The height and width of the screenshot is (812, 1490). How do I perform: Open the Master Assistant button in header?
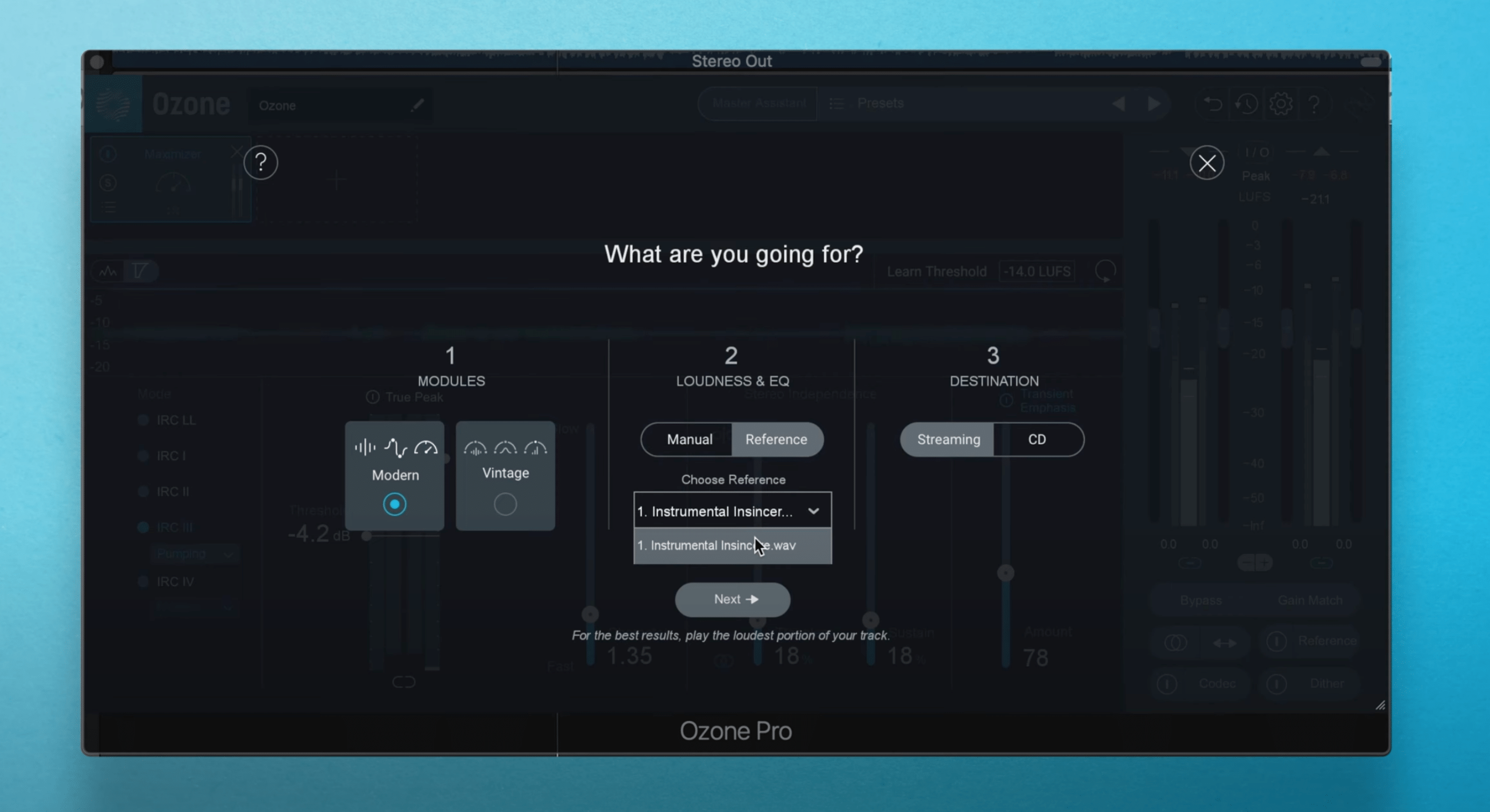[758, 104]
